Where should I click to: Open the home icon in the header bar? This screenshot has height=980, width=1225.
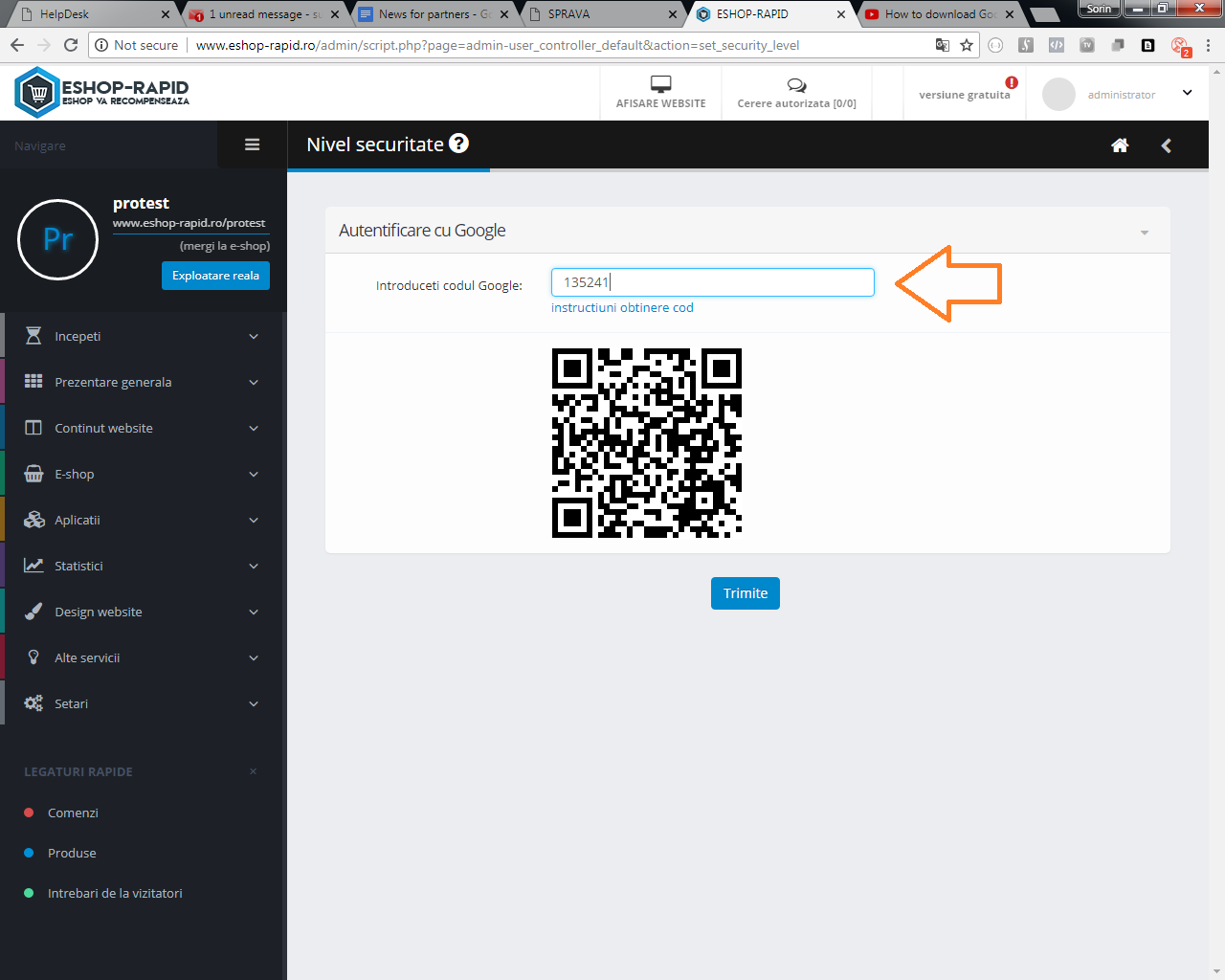[x=1120, y=145]
